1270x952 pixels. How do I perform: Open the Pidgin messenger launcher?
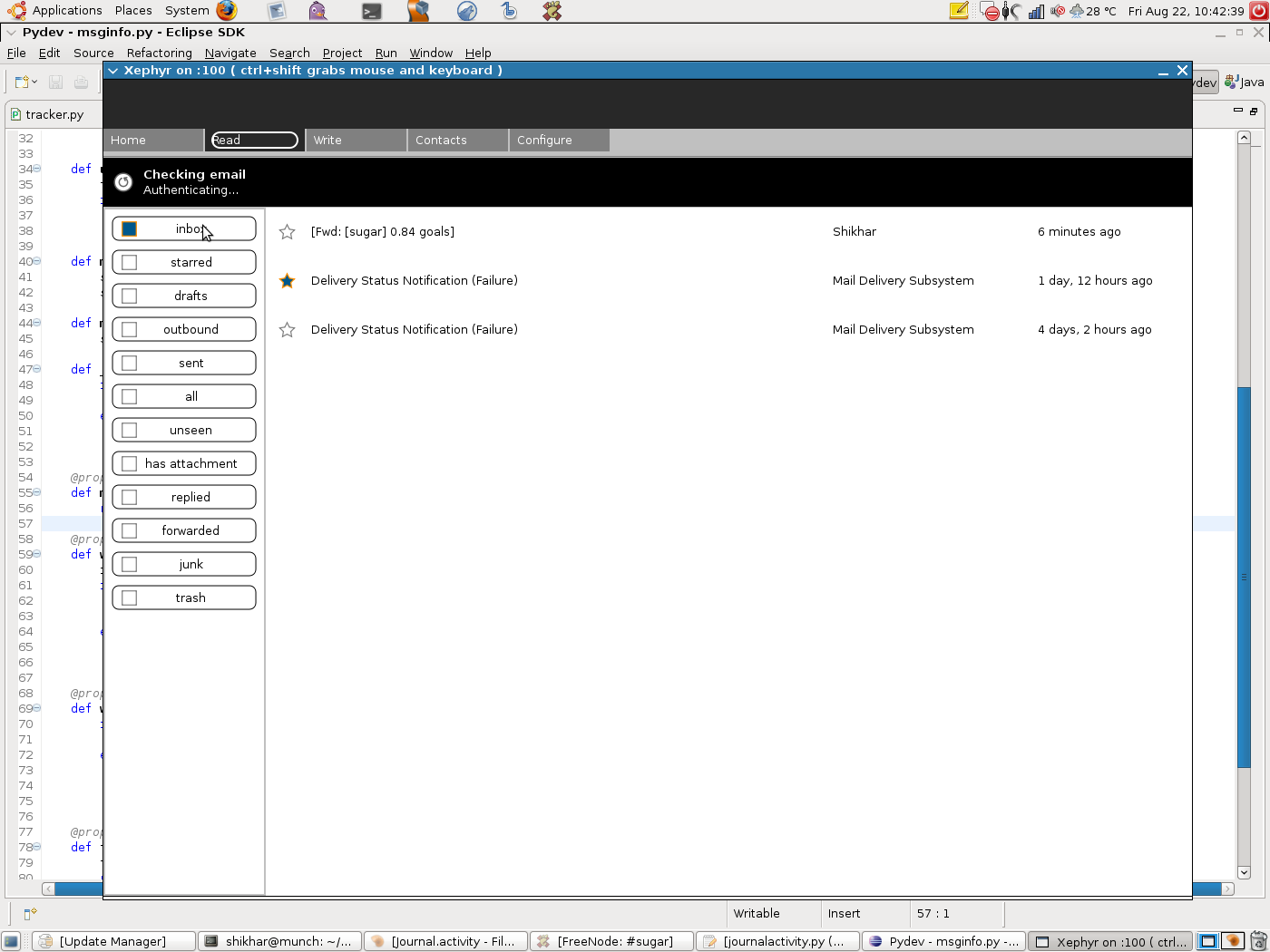(x=317, y=11)
